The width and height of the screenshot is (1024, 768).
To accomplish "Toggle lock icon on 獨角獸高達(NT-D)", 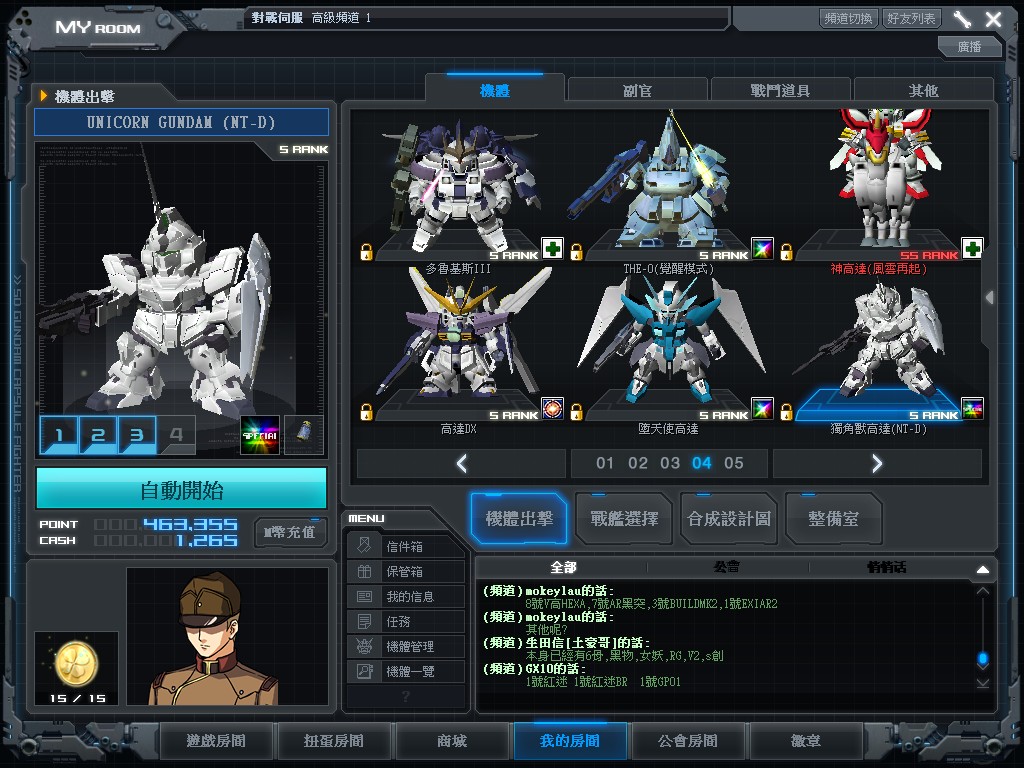I will click(786, 412).
